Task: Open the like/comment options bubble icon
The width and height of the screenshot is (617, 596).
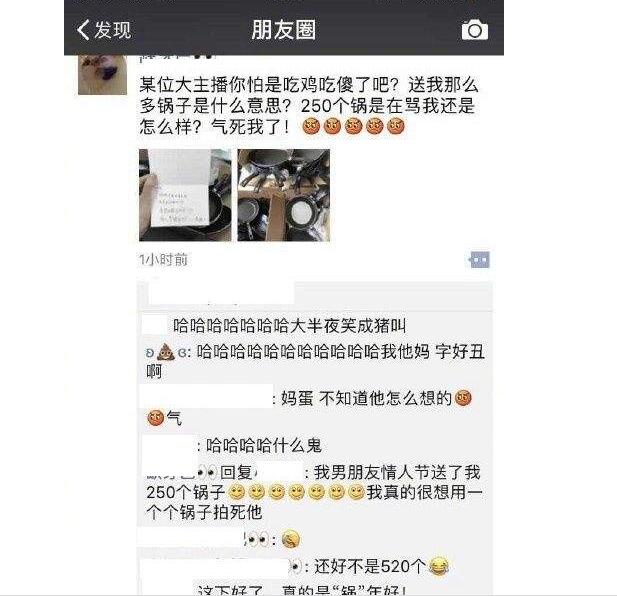Action: 480,260
